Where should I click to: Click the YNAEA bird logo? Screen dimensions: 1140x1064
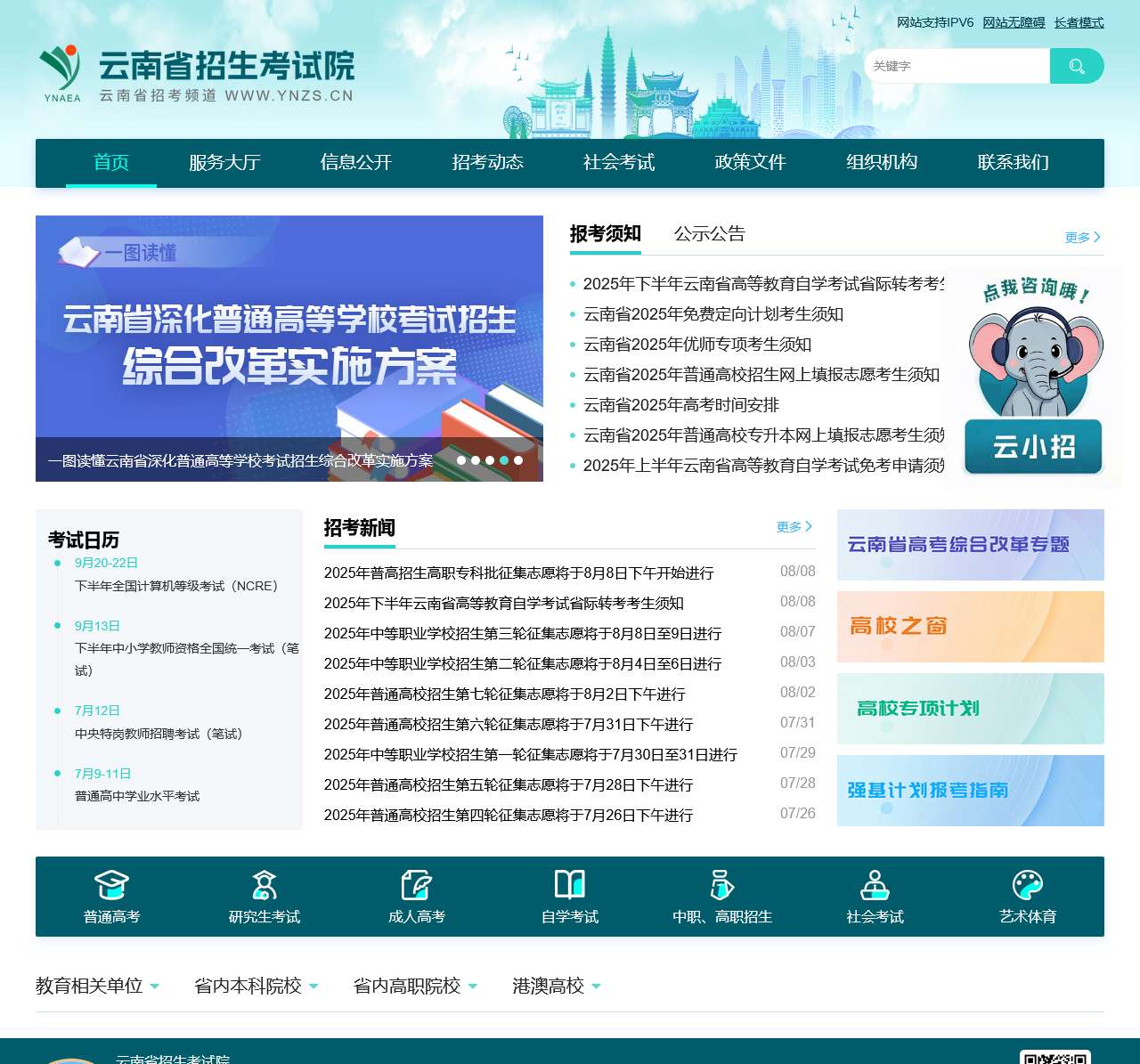[x=61, y=67]
